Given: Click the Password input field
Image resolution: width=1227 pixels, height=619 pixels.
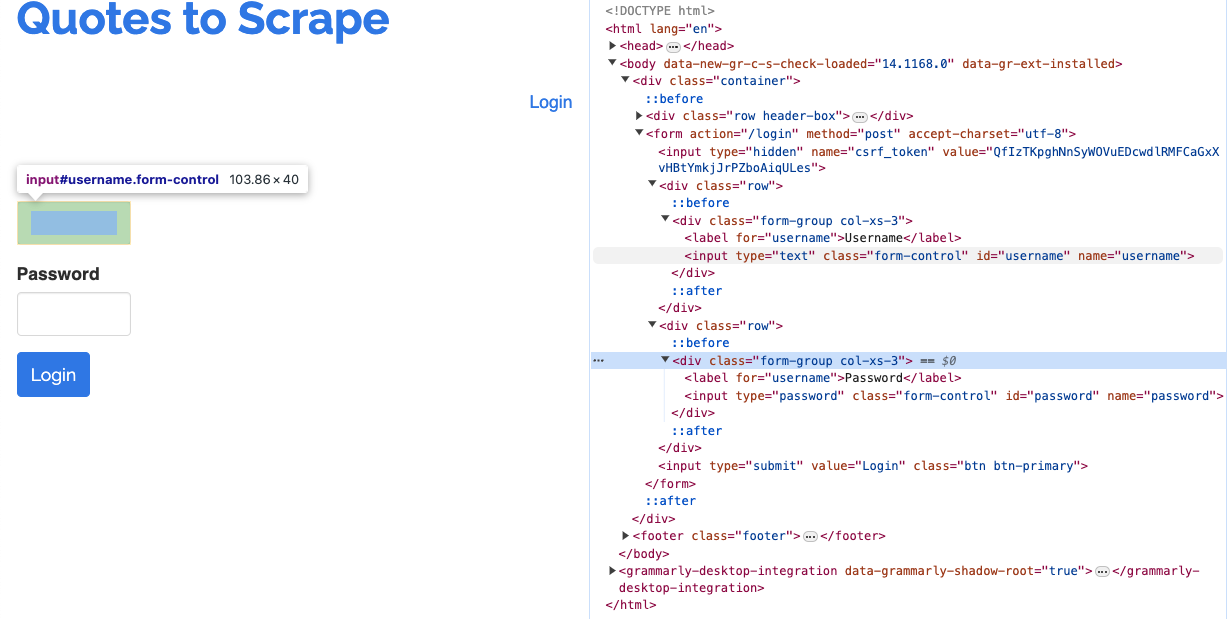Looking at the screenshot, I should (x=73, y=313).
